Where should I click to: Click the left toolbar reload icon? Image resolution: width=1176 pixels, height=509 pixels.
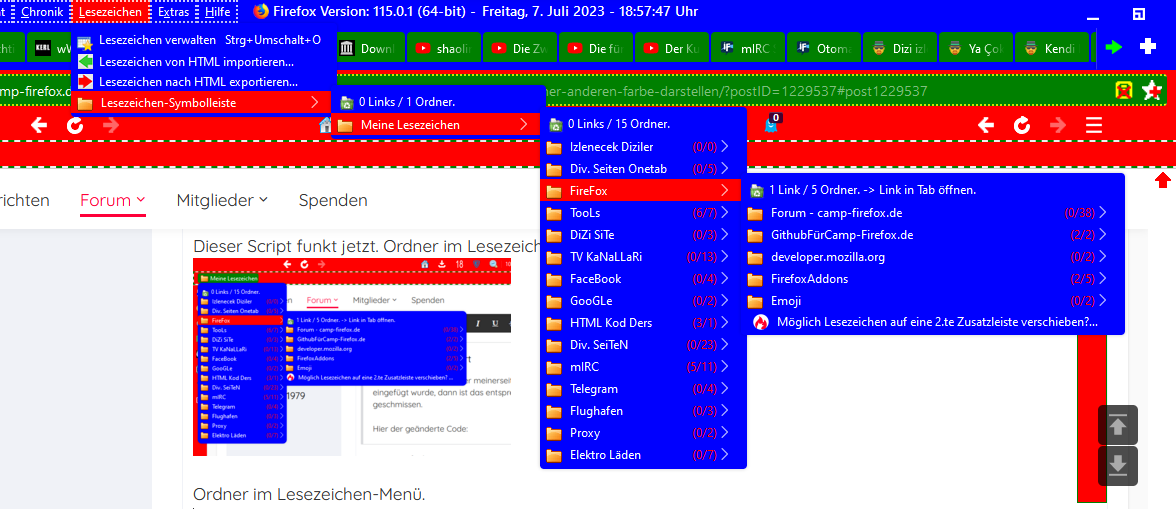point(75,125)
